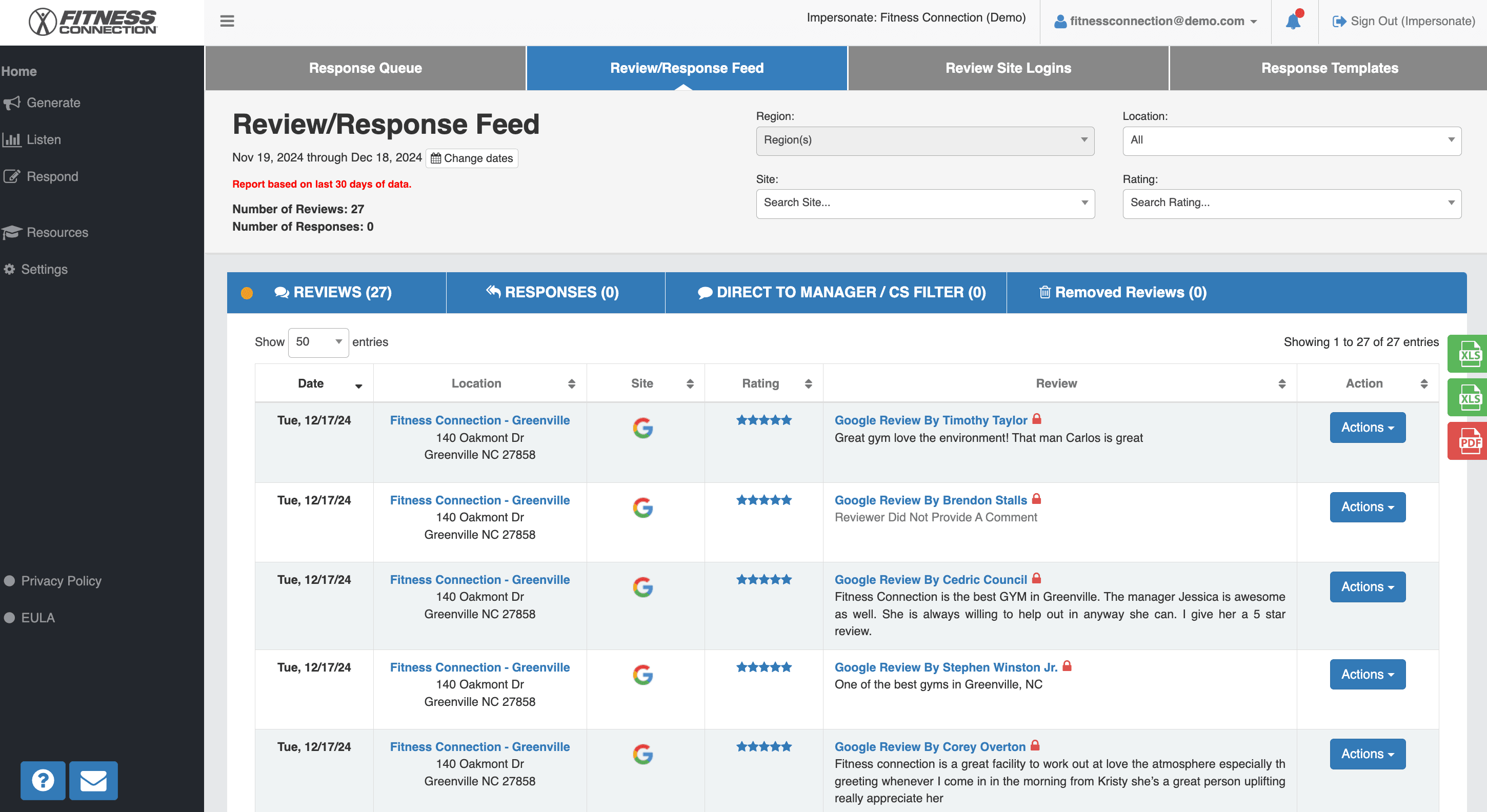The image size is (1487, 812).
Task: Open the help question mark icon
Action: [43, 780]
